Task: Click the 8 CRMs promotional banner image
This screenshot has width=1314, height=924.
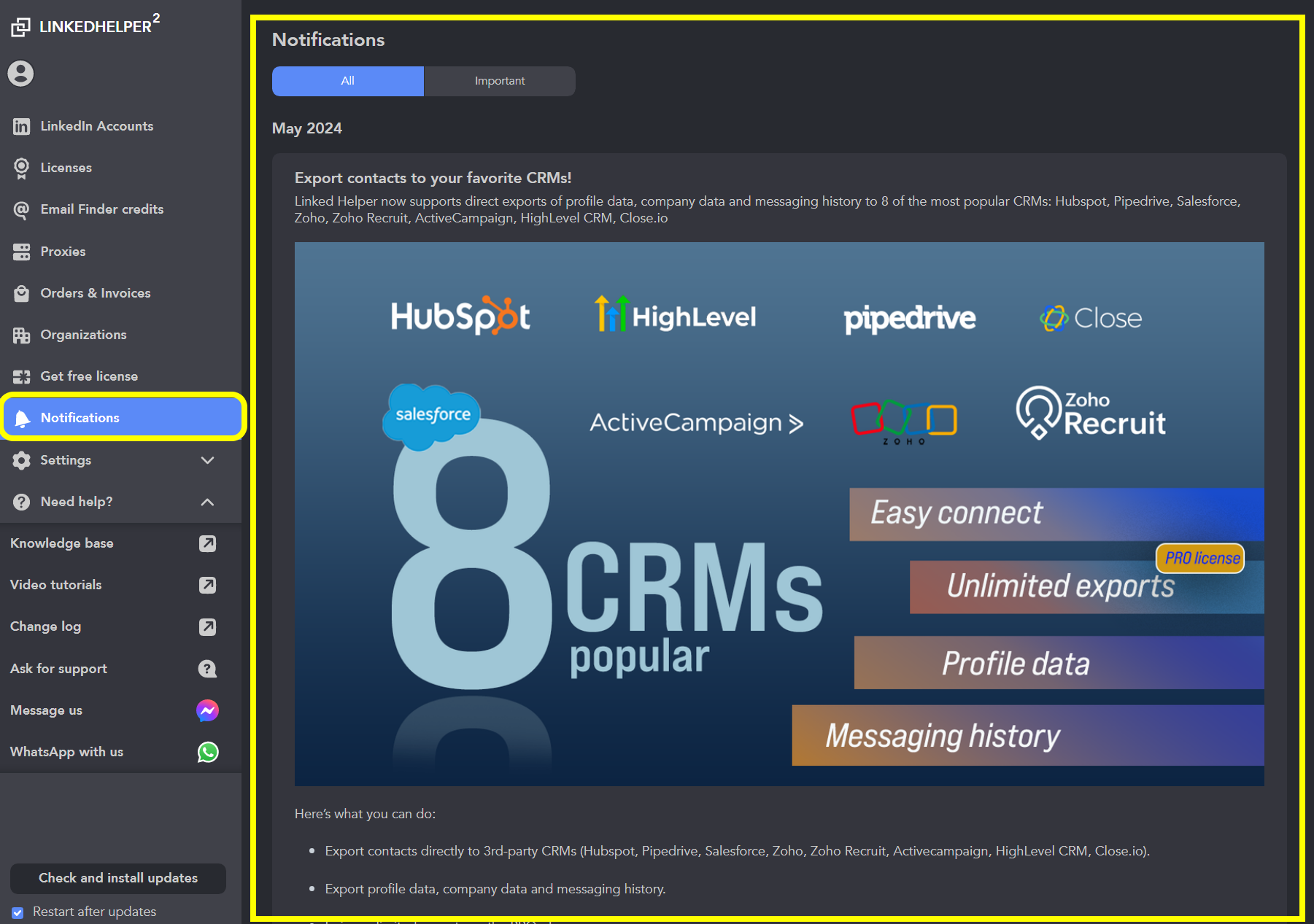Action: pyautogui.click(x=779, y=514)
